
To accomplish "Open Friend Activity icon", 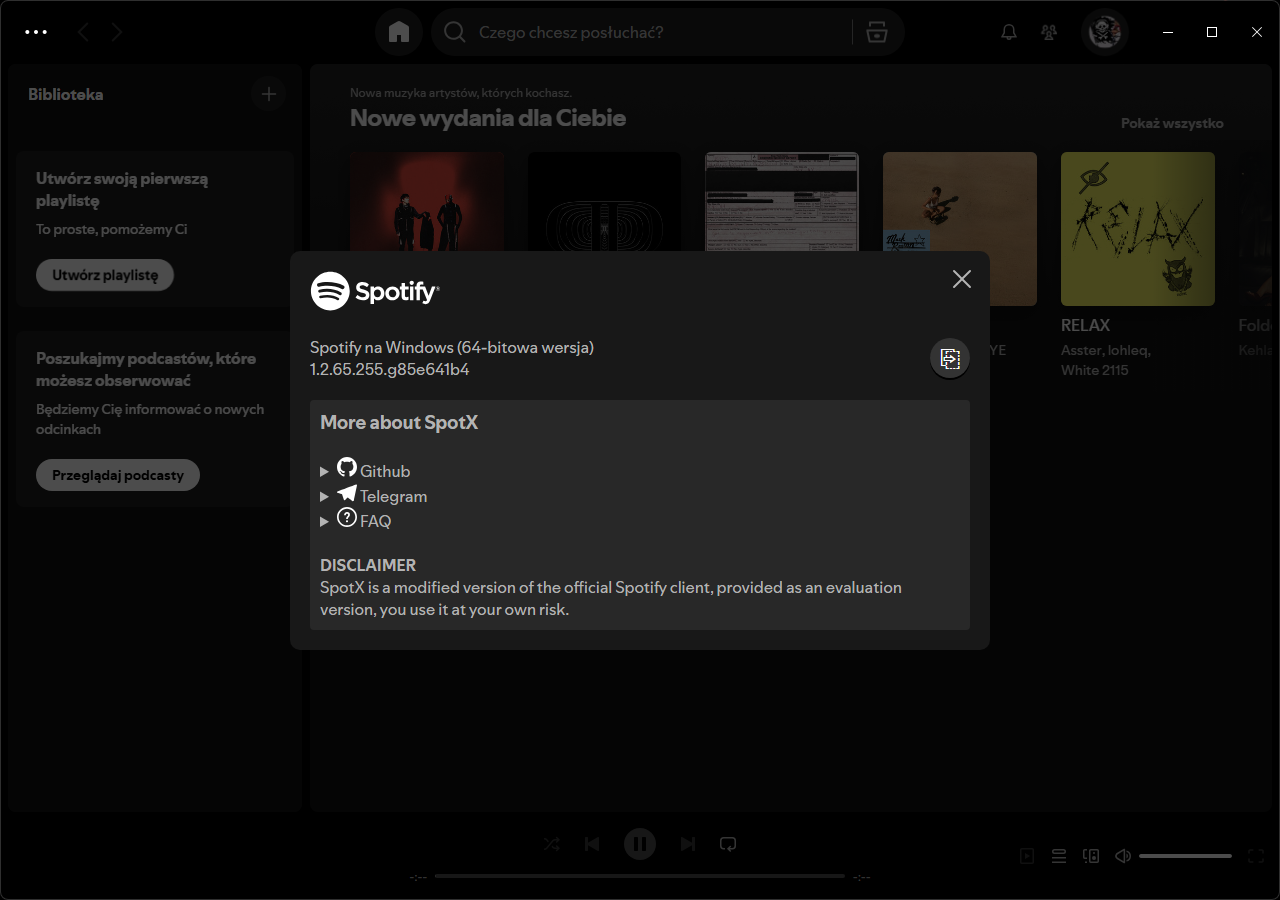I will tap(1049, 32).
